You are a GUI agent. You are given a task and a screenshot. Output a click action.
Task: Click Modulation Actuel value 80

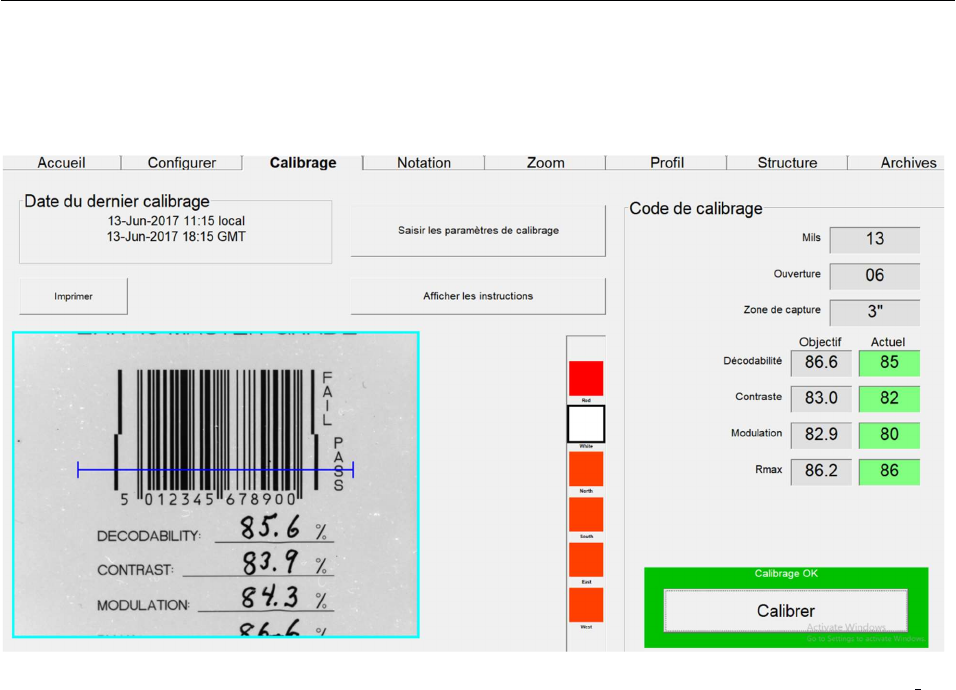[x=889, y=435]
